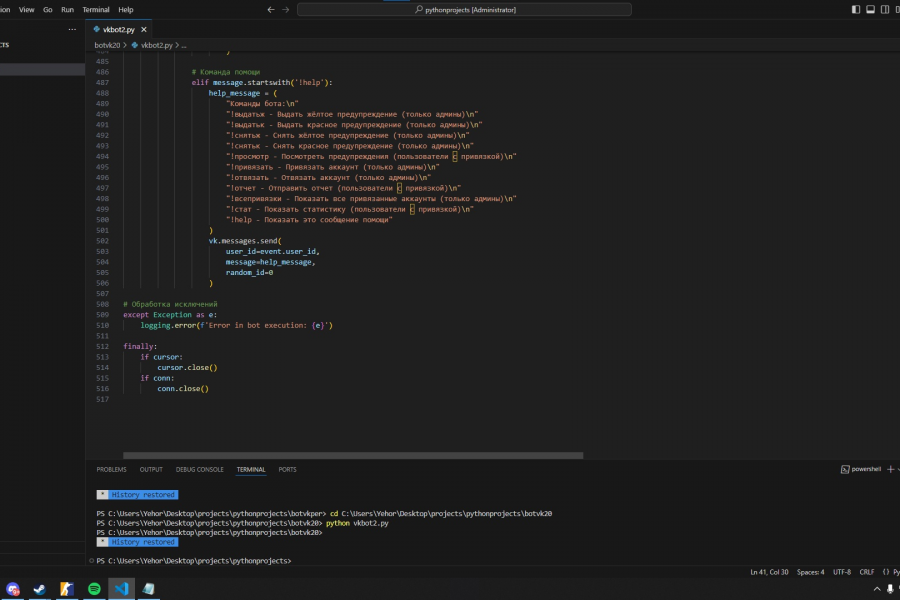The width and height of the screenshot is (900, 600).
Task: Toggle the primary side bar layout icon
Action: 856,9
